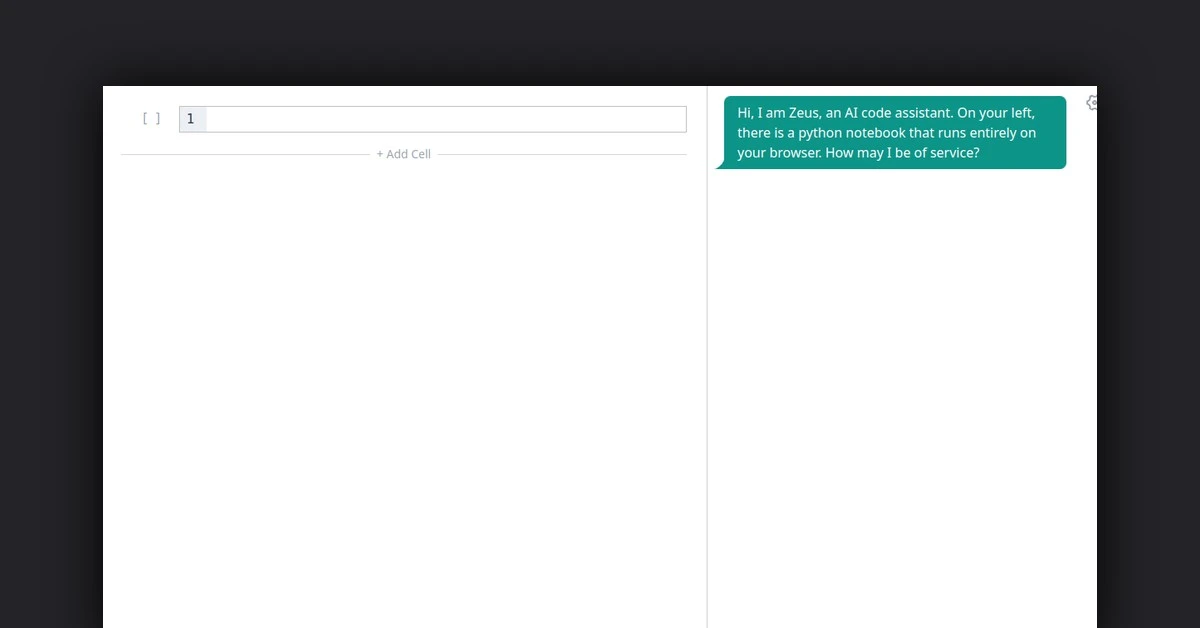Click the divider between notebook and chat
The width and height of the screenshot is (1200, 628).
[x=707, y=400]
